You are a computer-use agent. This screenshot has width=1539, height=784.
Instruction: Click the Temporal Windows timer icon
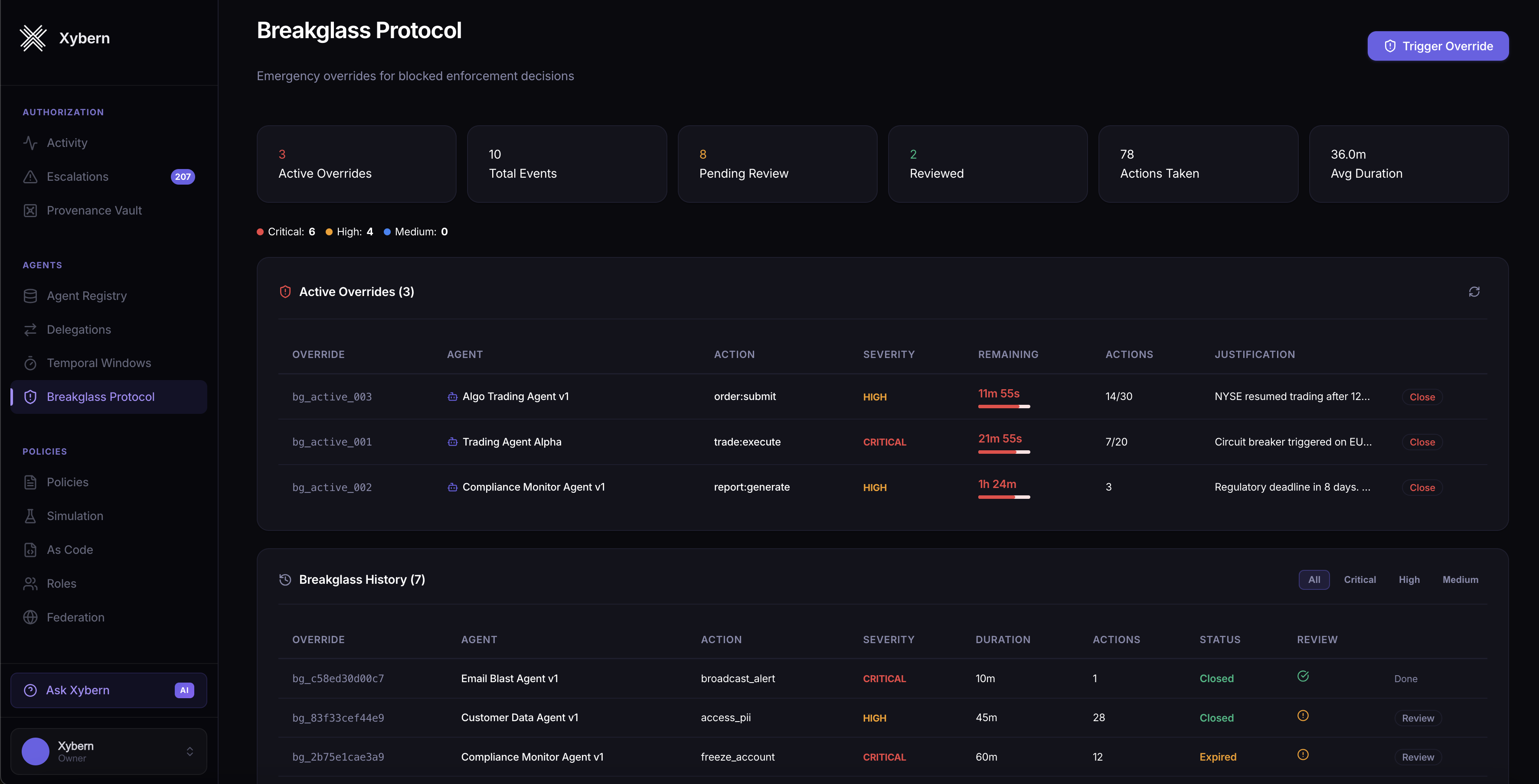30,363
